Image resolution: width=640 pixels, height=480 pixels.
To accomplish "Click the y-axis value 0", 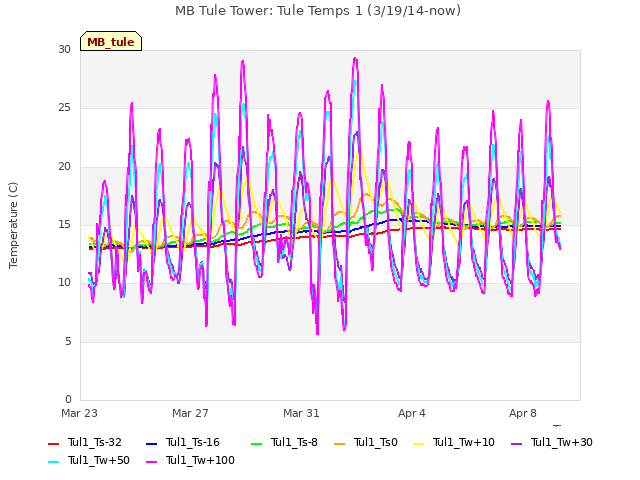I will [x=68, y=399].
